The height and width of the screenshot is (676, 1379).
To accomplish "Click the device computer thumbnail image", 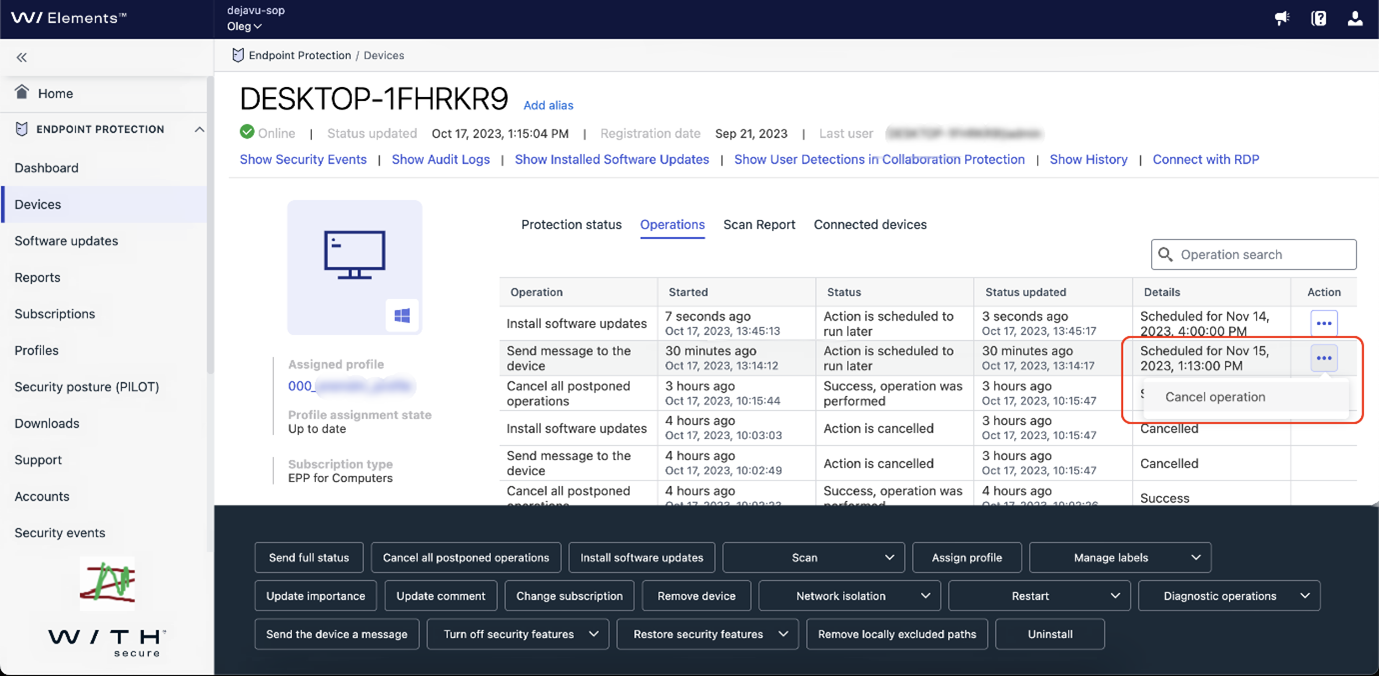I will coord(355,267).
